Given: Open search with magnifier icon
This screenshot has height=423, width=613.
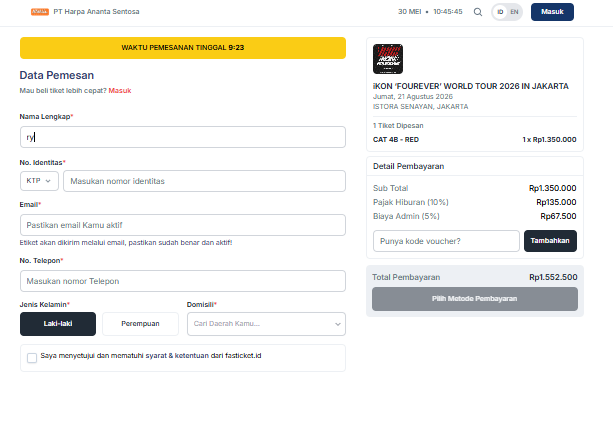Looking at the screenshot, I should tap(478, 12).
